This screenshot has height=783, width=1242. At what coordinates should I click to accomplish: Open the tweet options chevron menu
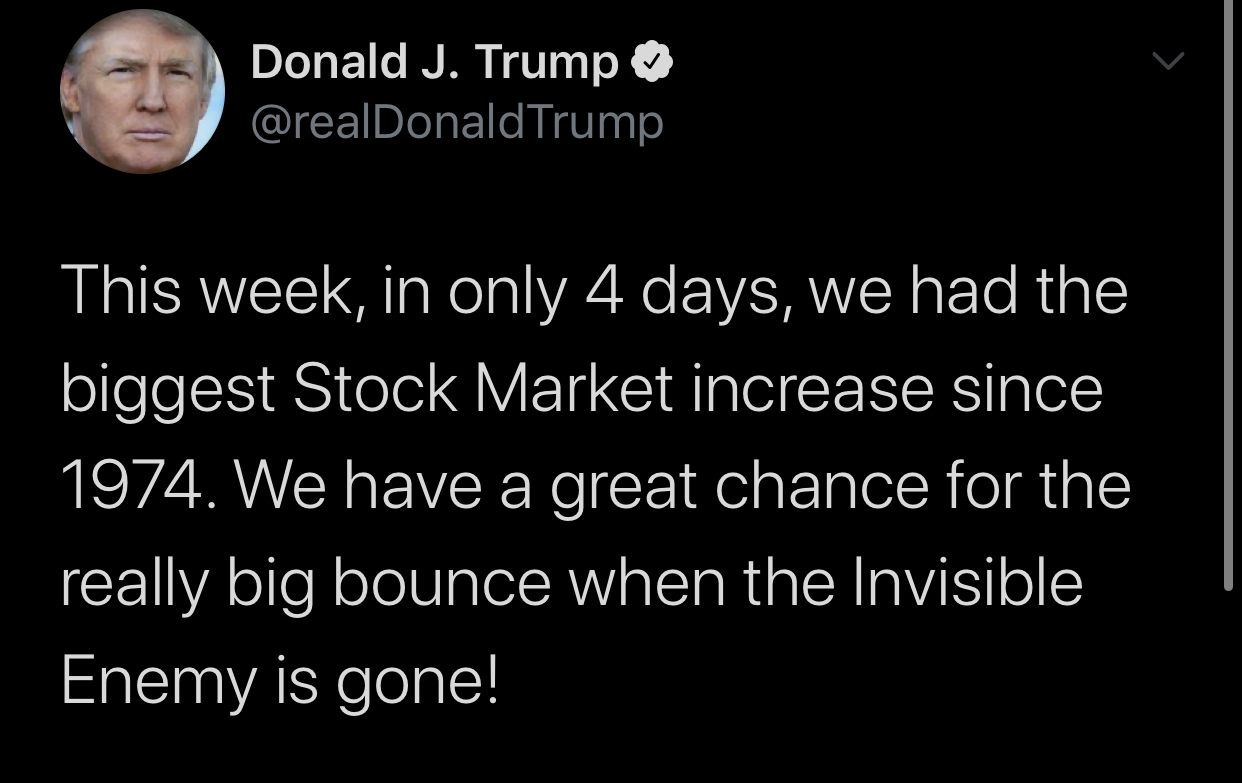[1166, 62]
